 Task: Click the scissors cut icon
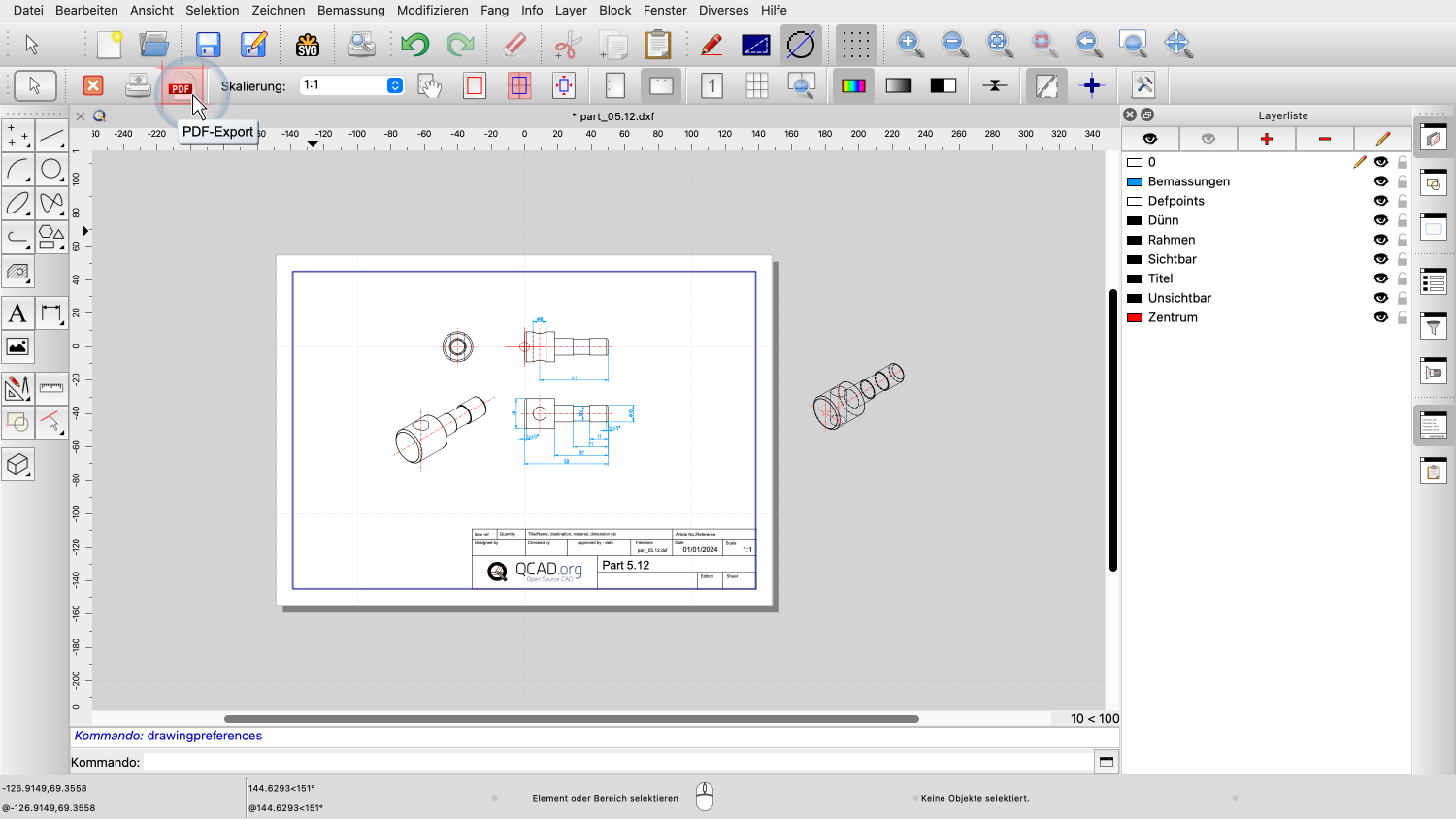tap(567, 45)
